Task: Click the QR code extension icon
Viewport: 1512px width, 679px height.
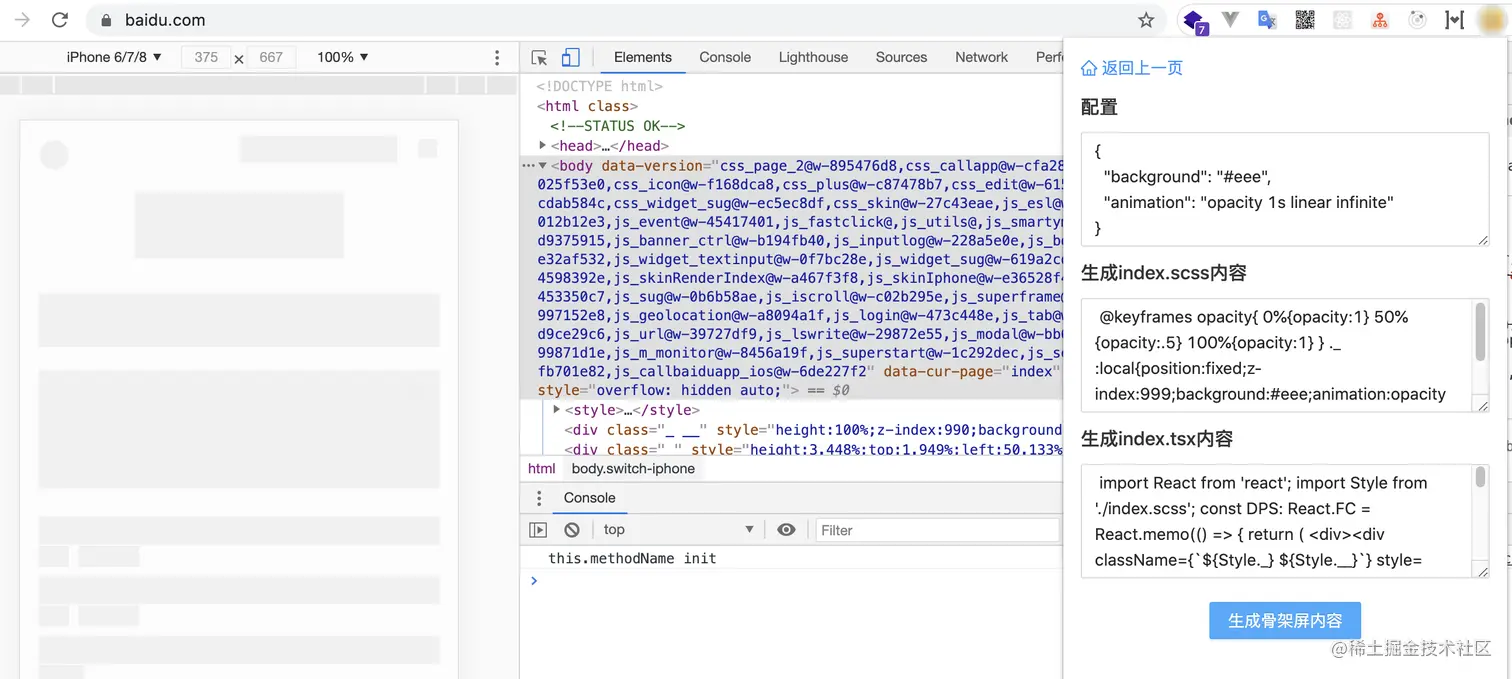Action: 1304,19
